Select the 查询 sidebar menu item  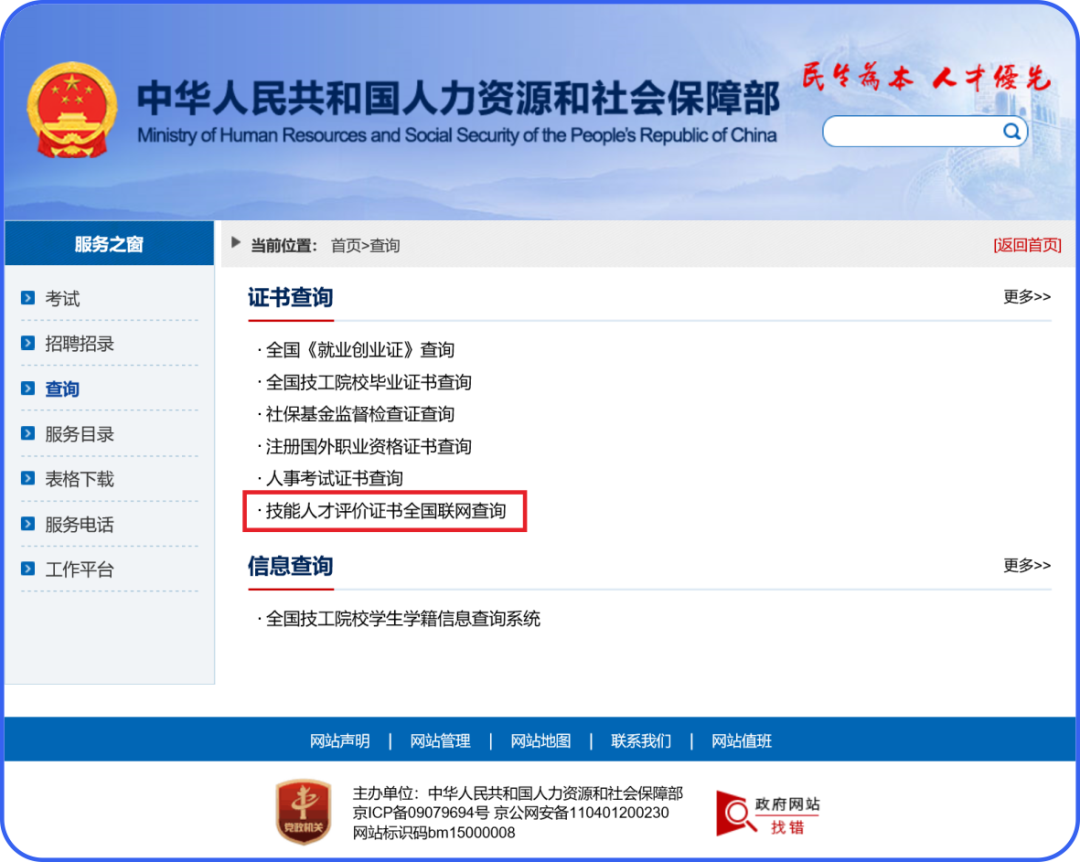[x=62, y=389]
